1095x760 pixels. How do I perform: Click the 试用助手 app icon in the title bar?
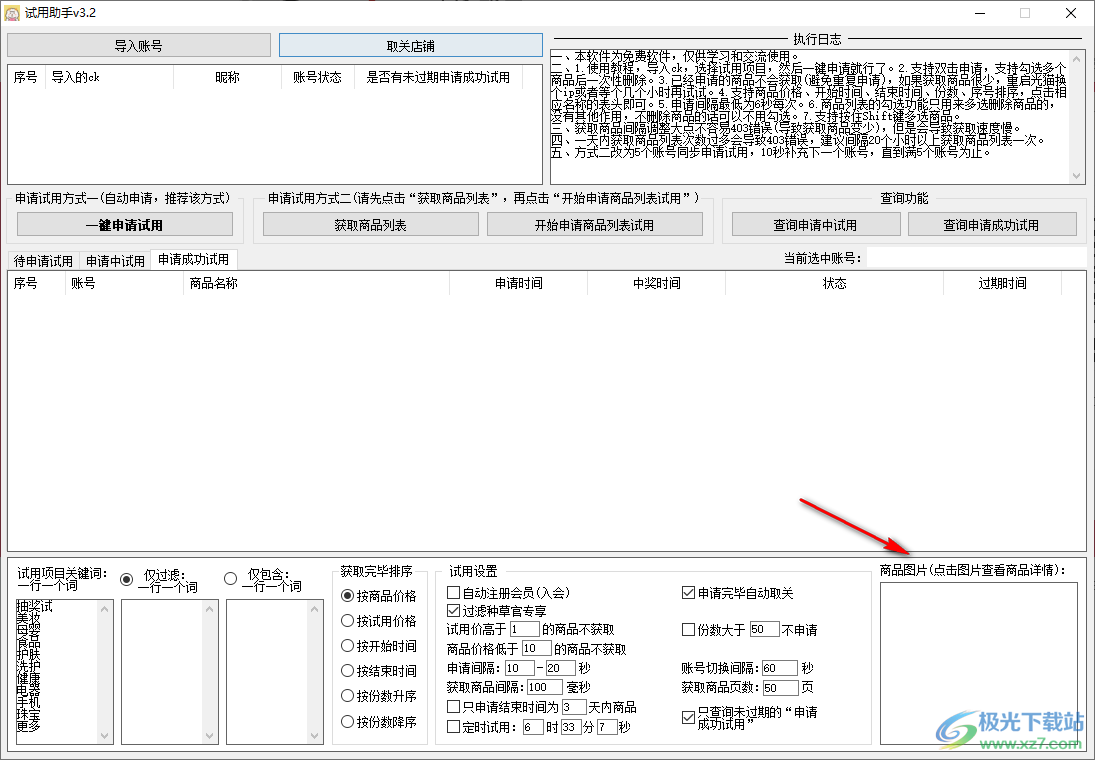[12, 13]
